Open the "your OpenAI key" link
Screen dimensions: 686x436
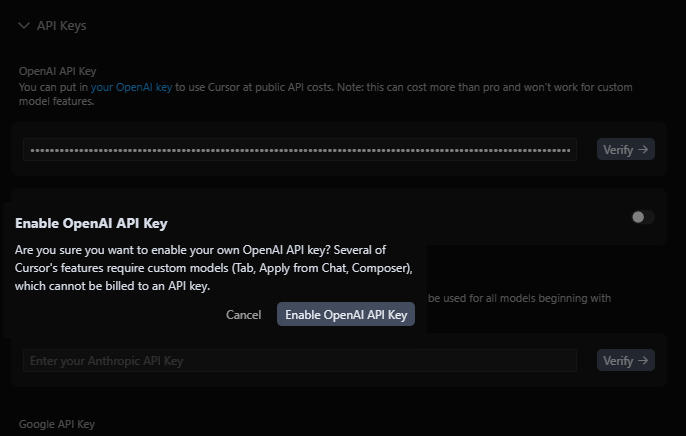131,88
